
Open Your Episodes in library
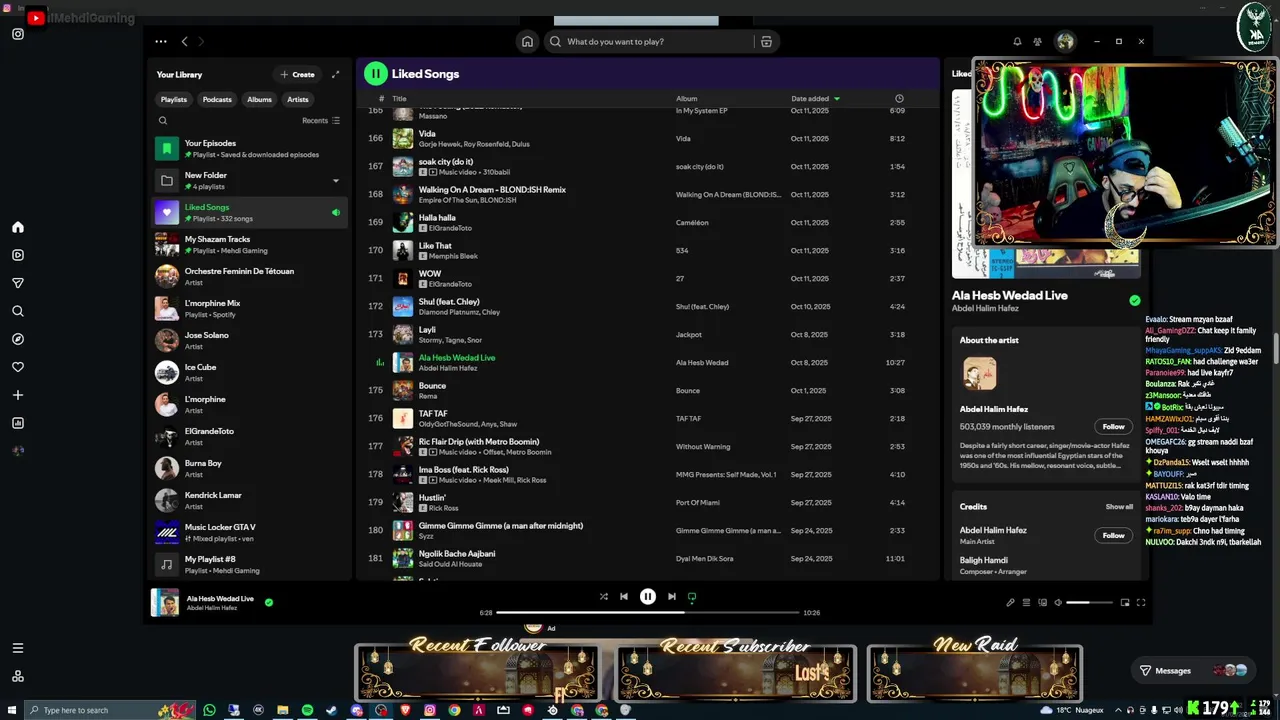pos(249,149)
